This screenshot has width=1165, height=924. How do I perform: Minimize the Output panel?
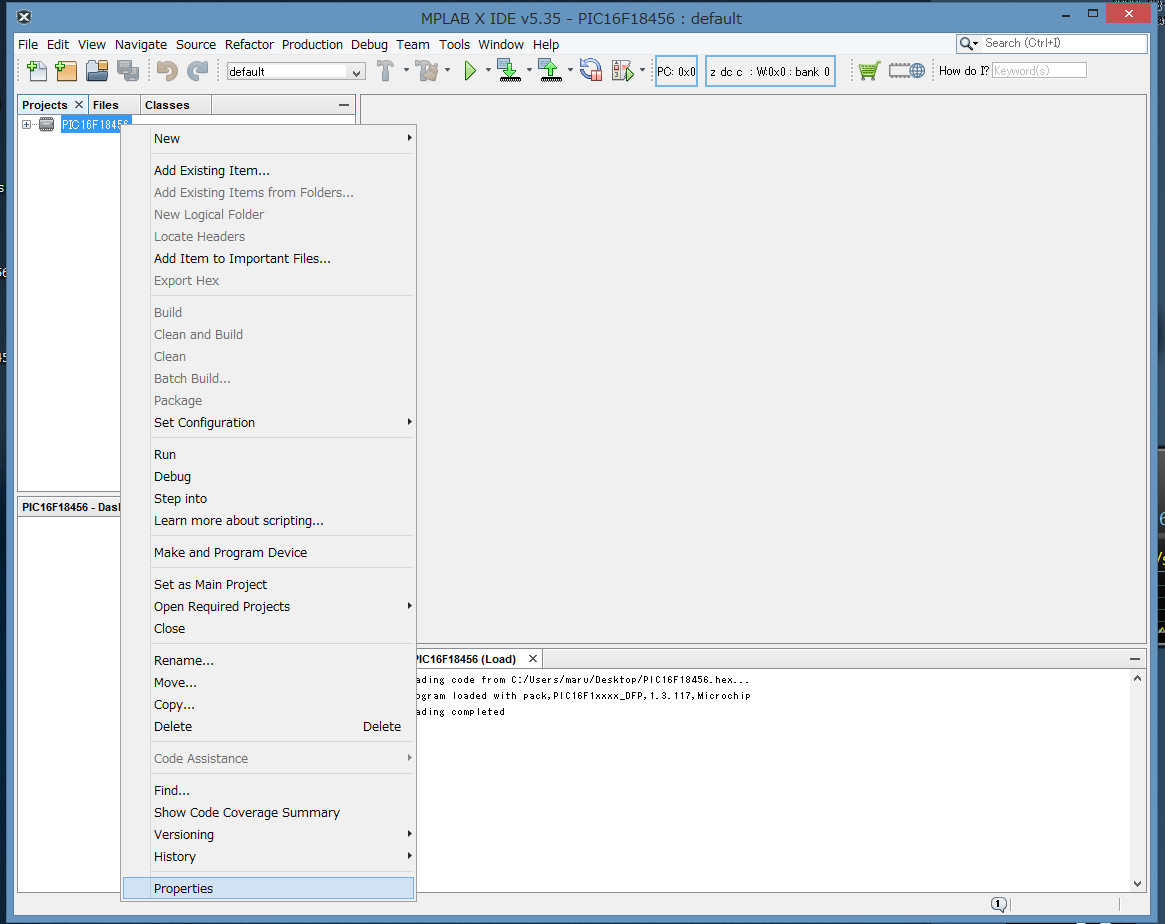tap(1135, 659)
